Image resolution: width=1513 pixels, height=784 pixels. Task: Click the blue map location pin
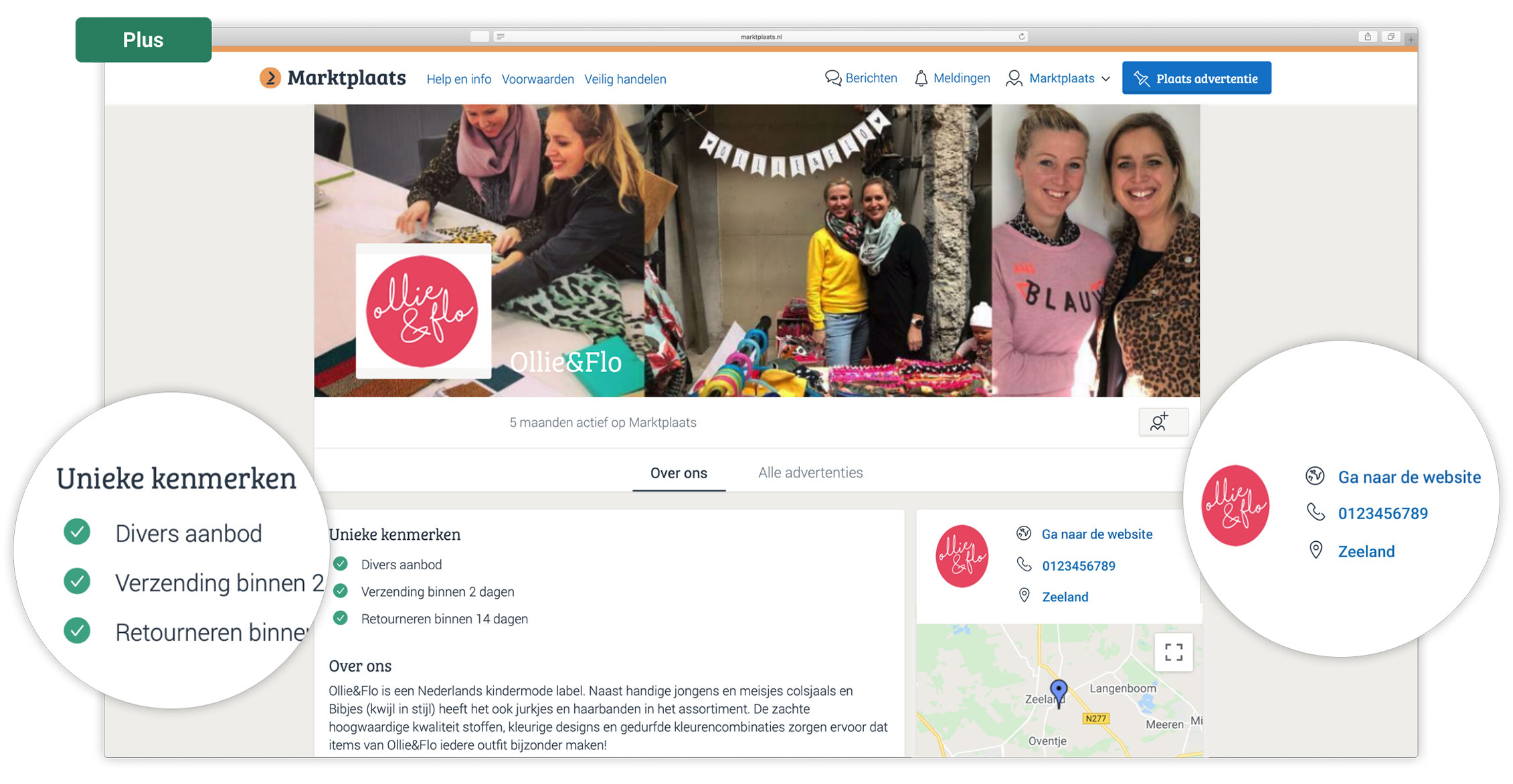pos(1058,692)
